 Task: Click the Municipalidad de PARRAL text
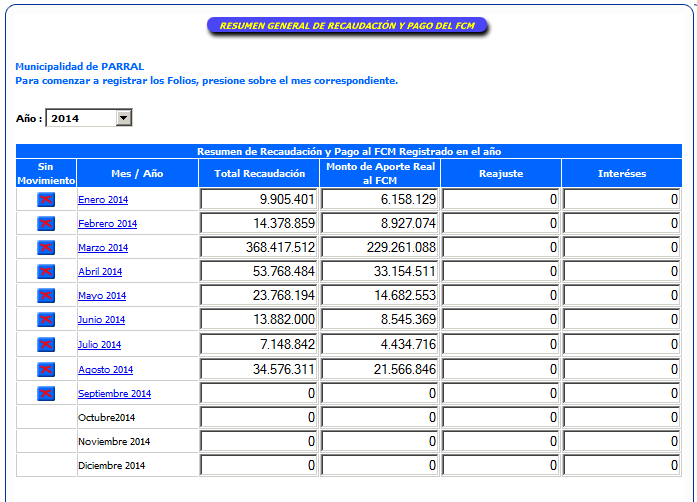[x=80, y=67]
